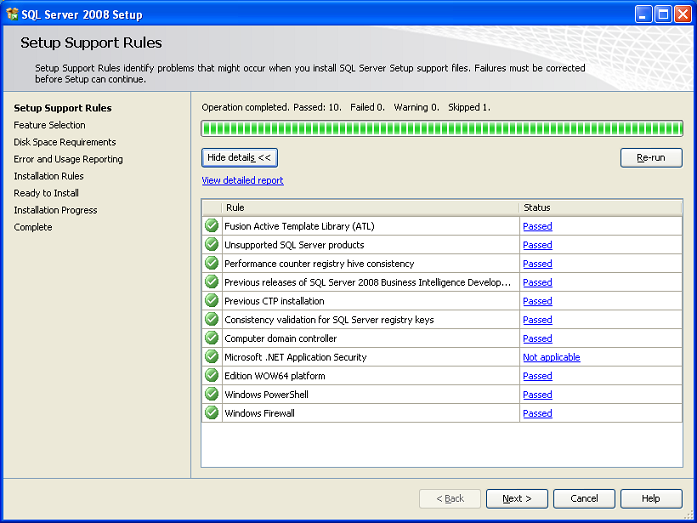The image size is (697, 523).
Task: Click green check icon beside Previous releases rule
Action: 212,282
